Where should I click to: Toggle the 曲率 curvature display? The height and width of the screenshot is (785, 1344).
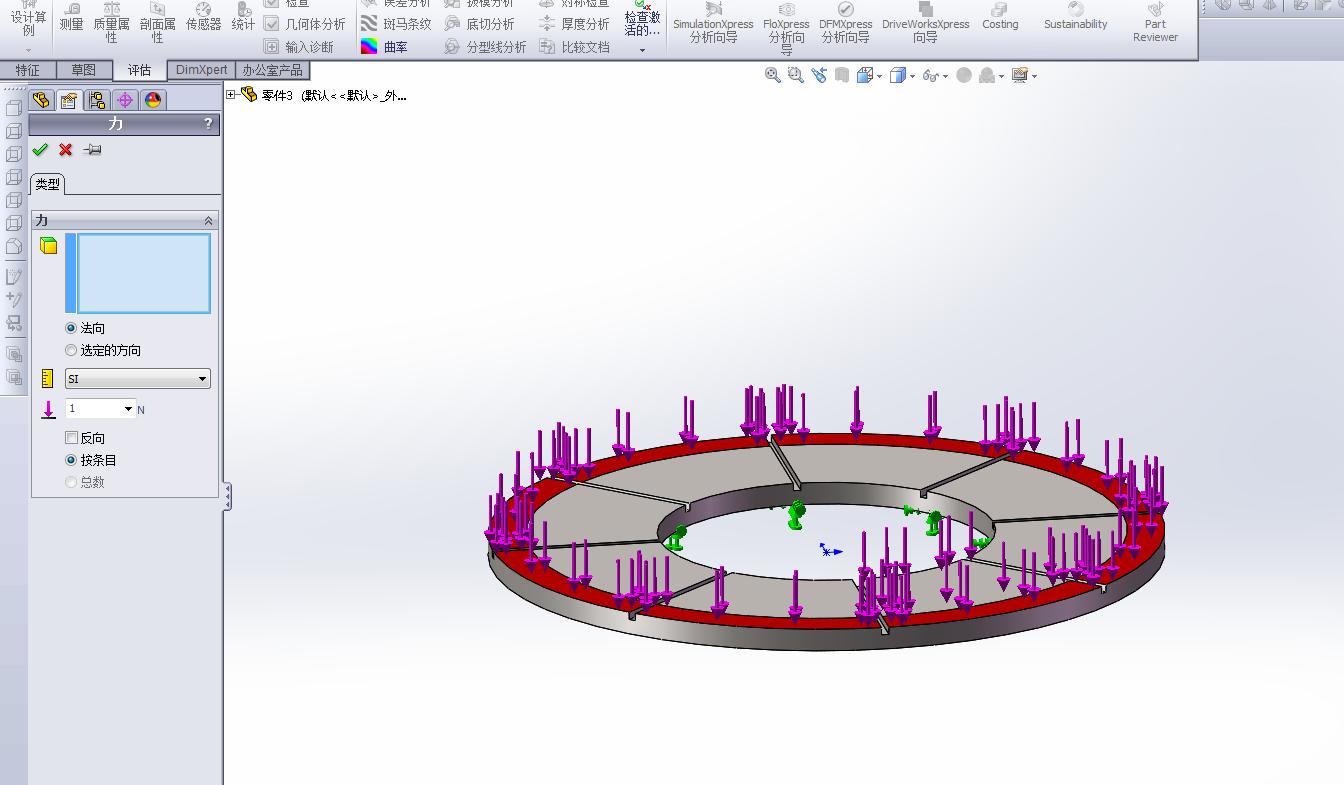[x=384, y=47]
